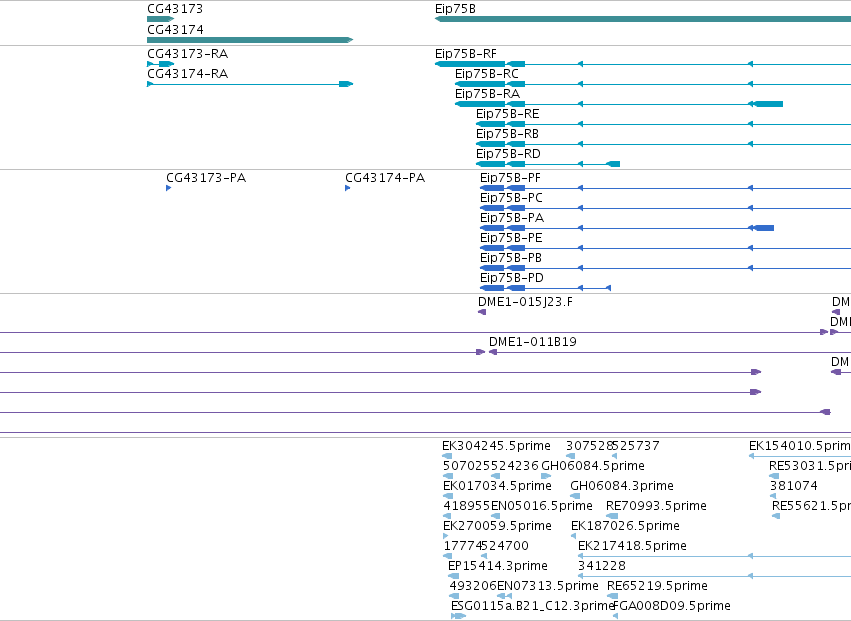This screenshot has height=621, width=851.
Task: Click the Eip75B-RD upstream exon block
Action: 613,164
